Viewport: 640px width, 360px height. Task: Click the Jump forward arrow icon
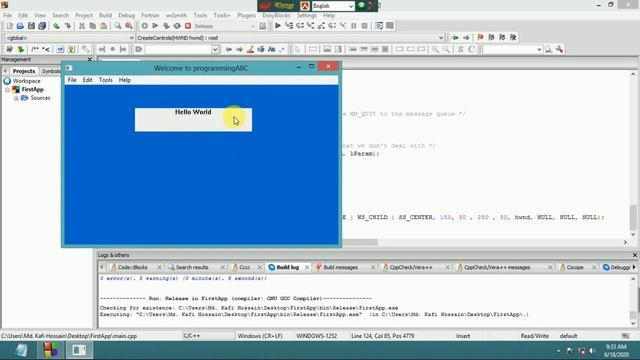[x=466, y=38]
